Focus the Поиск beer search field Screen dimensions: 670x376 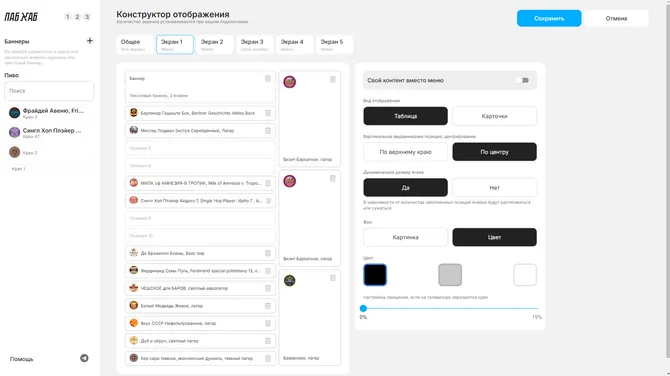click(49, 91)
